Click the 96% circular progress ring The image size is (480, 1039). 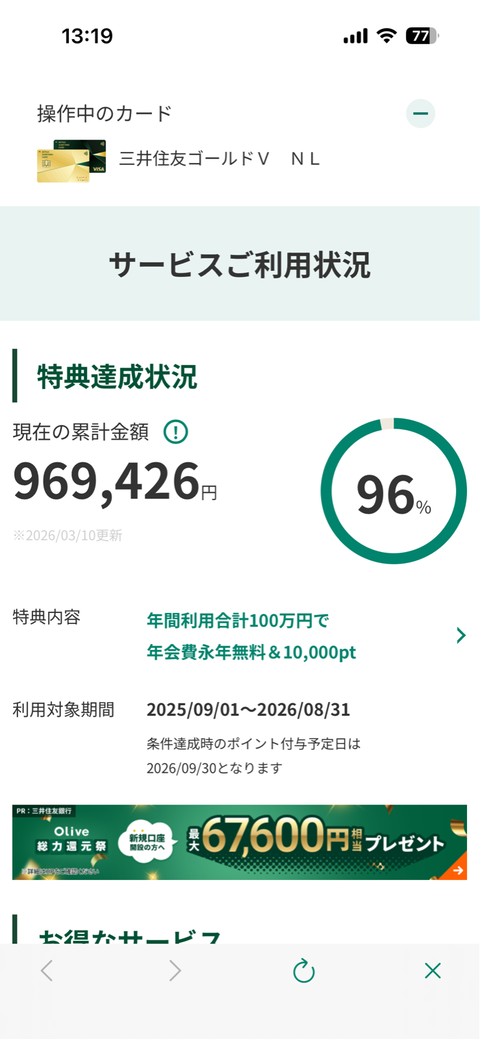click(x=393, y=491)
